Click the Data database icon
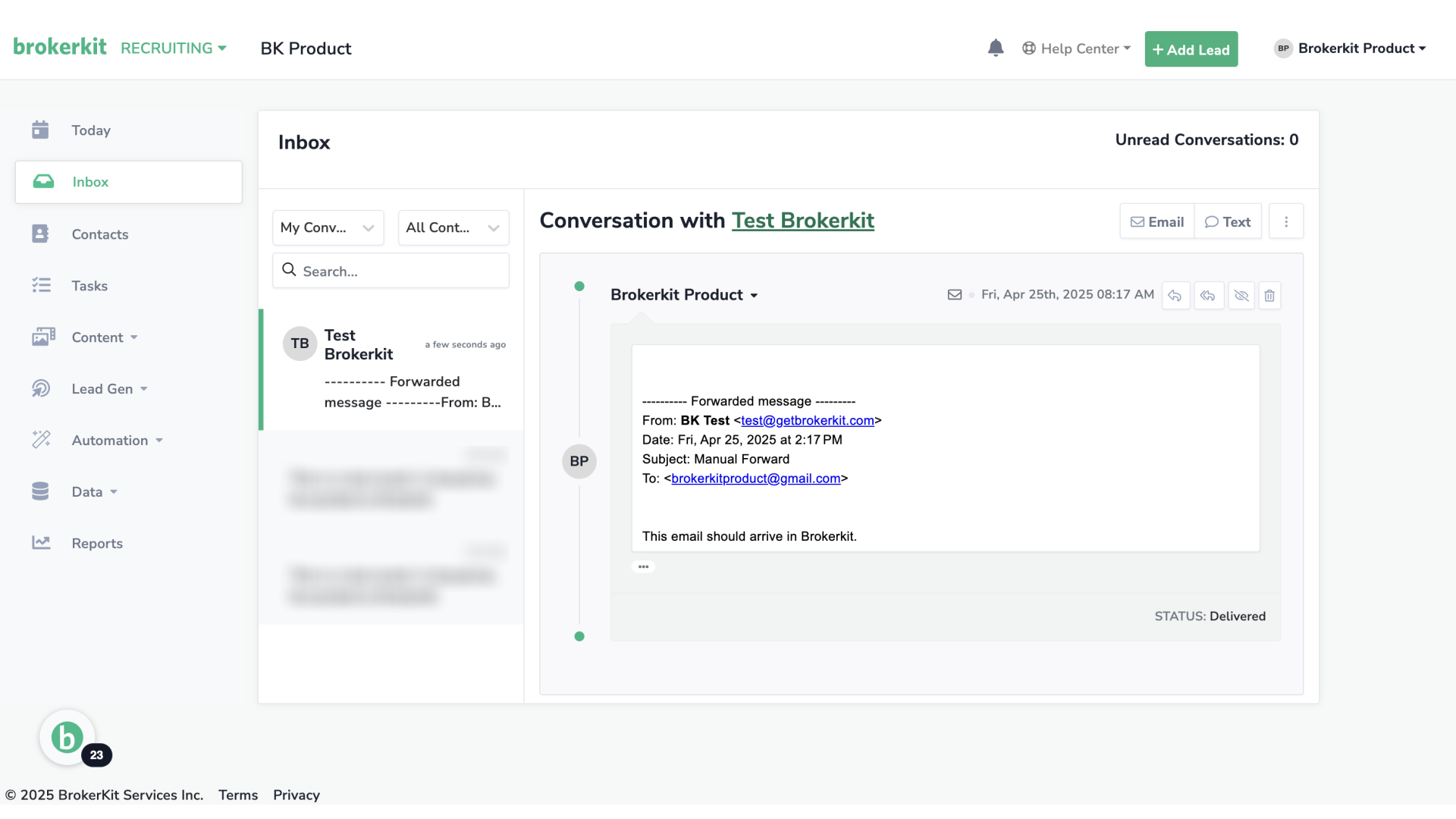The height and width of the screenshot is (819, 1456). click(40, 491)
